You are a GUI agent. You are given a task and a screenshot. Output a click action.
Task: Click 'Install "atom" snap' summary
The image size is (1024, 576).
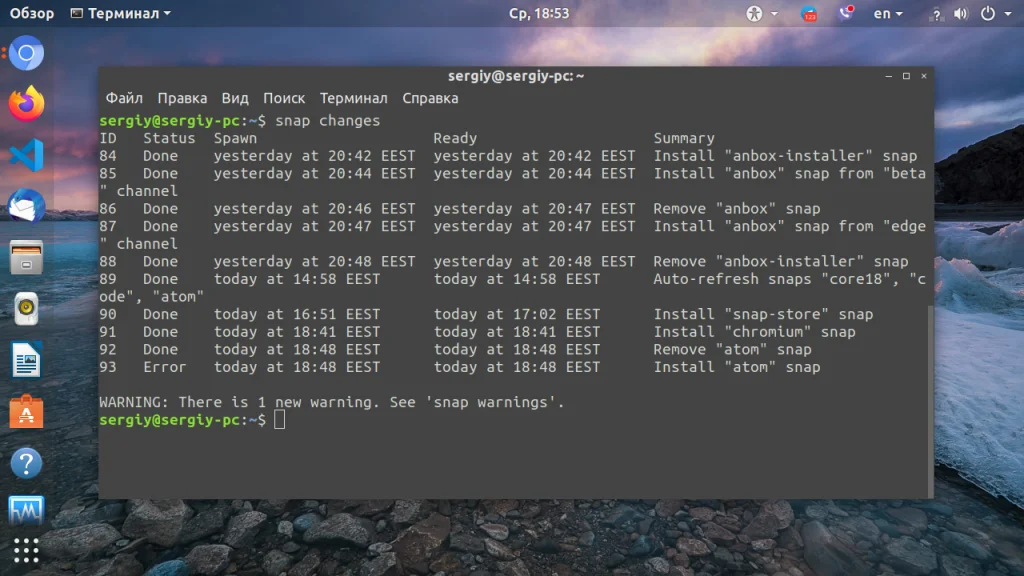pyautogui.click(x=737, y=367)
